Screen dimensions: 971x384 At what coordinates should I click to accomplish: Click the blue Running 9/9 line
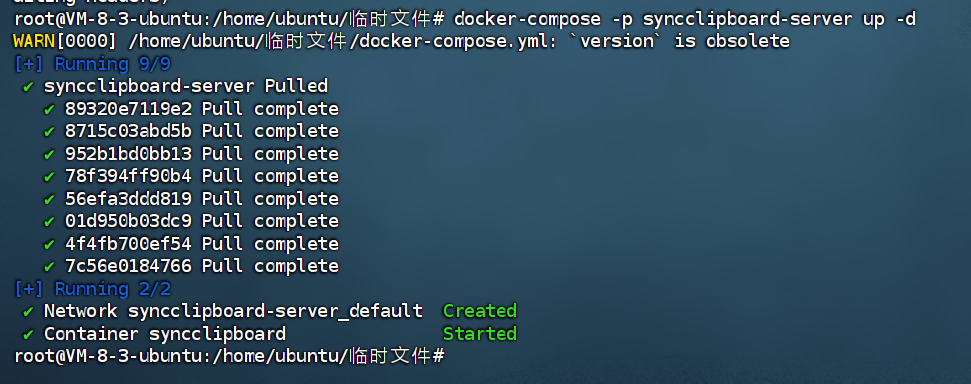[x=92, y=64]
